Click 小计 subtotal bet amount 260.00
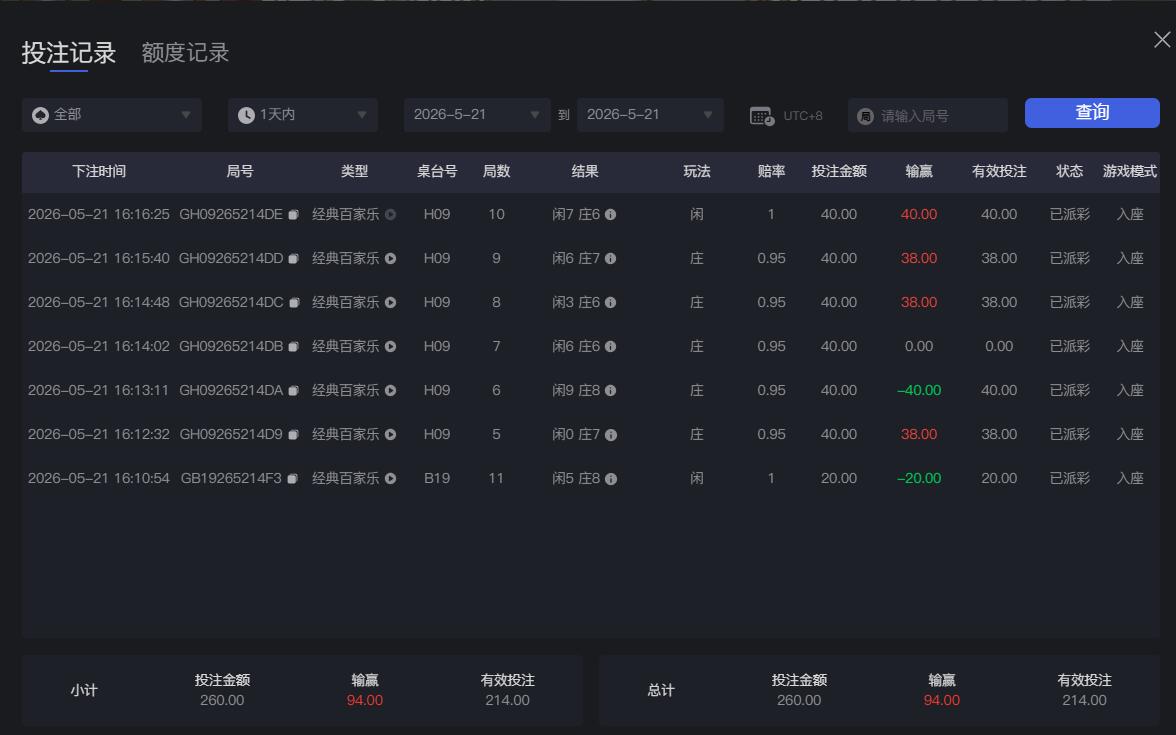Image resolution: width=1176 pixels, height=735 pixels. [222, 700]
